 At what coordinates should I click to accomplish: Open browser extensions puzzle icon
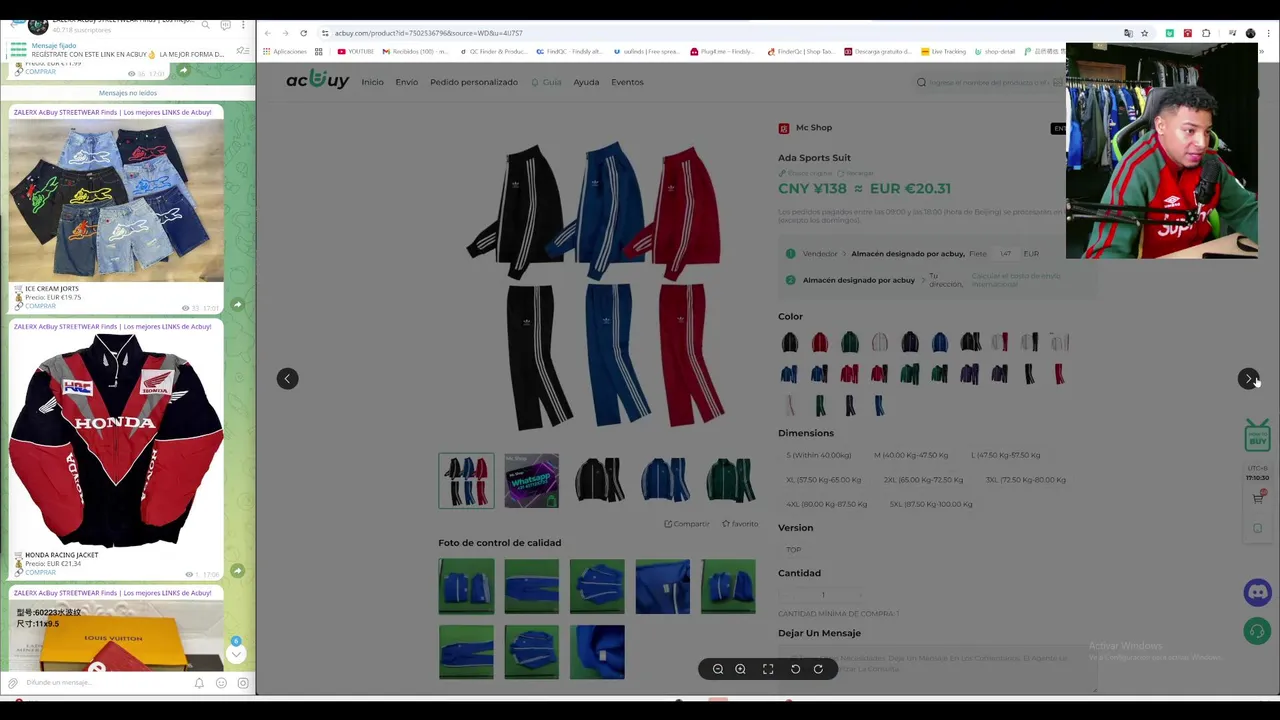pos(1206,33)
